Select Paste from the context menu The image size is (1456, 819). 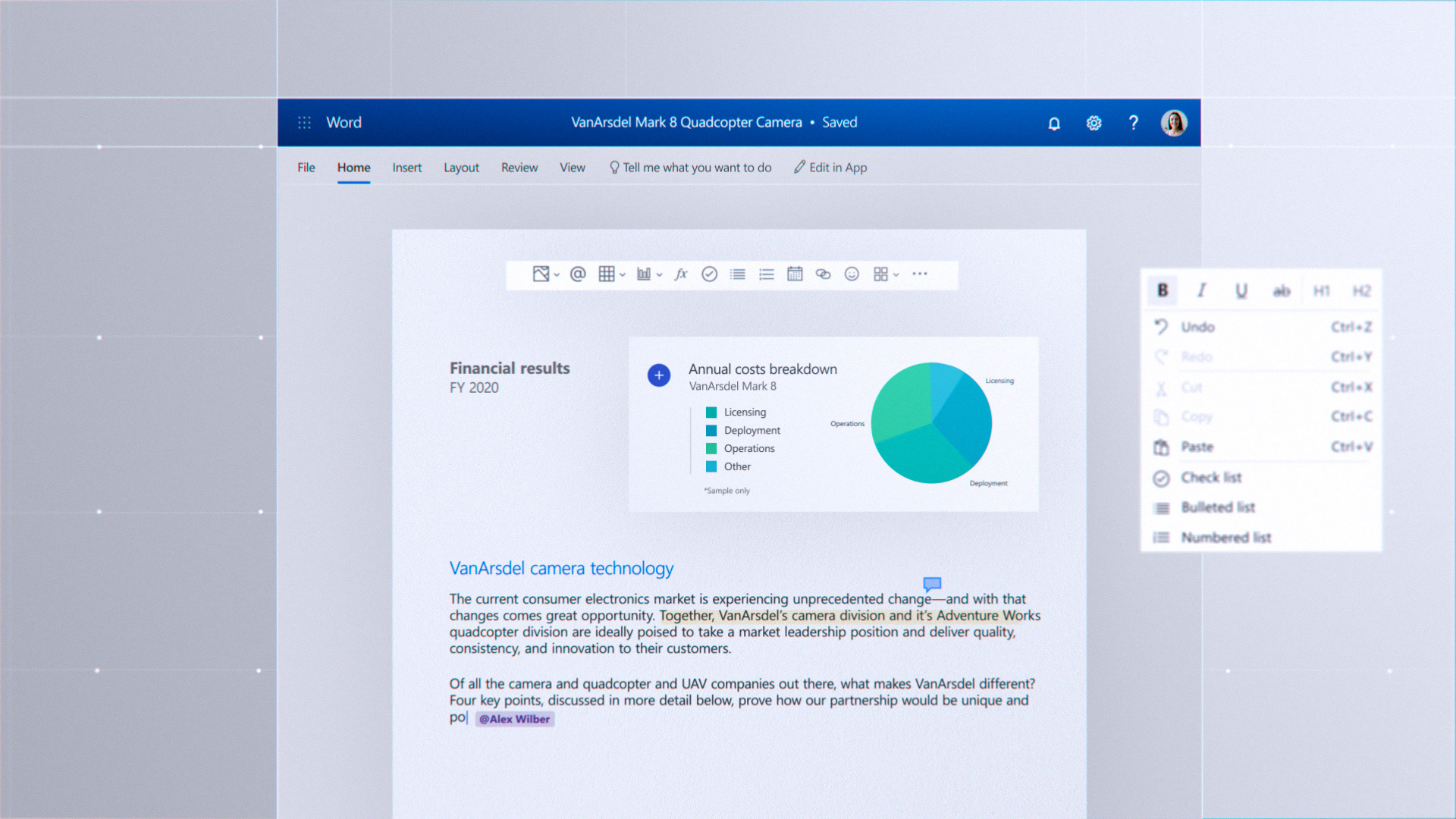click(x=1197, y=447)
